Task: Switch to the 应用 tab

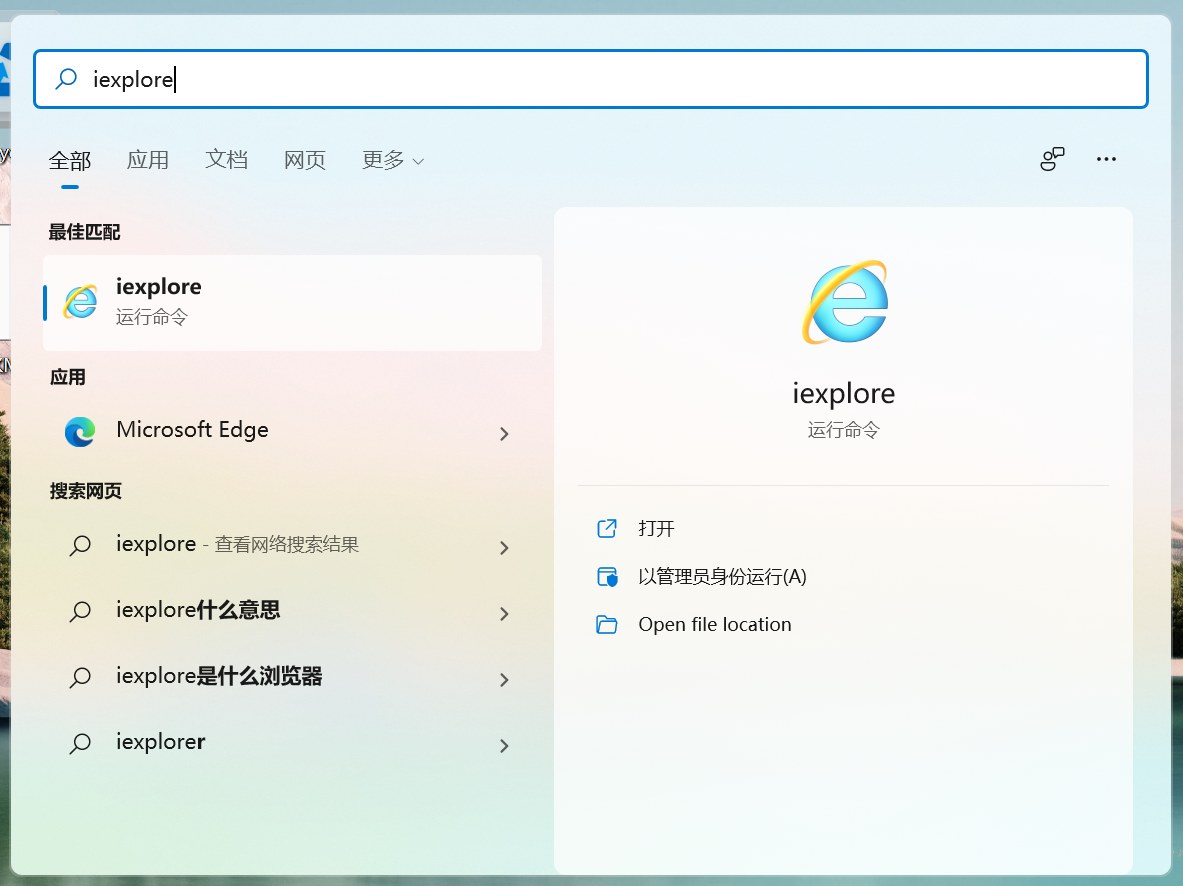Action: pyautogui.click(x=147, y=160)
